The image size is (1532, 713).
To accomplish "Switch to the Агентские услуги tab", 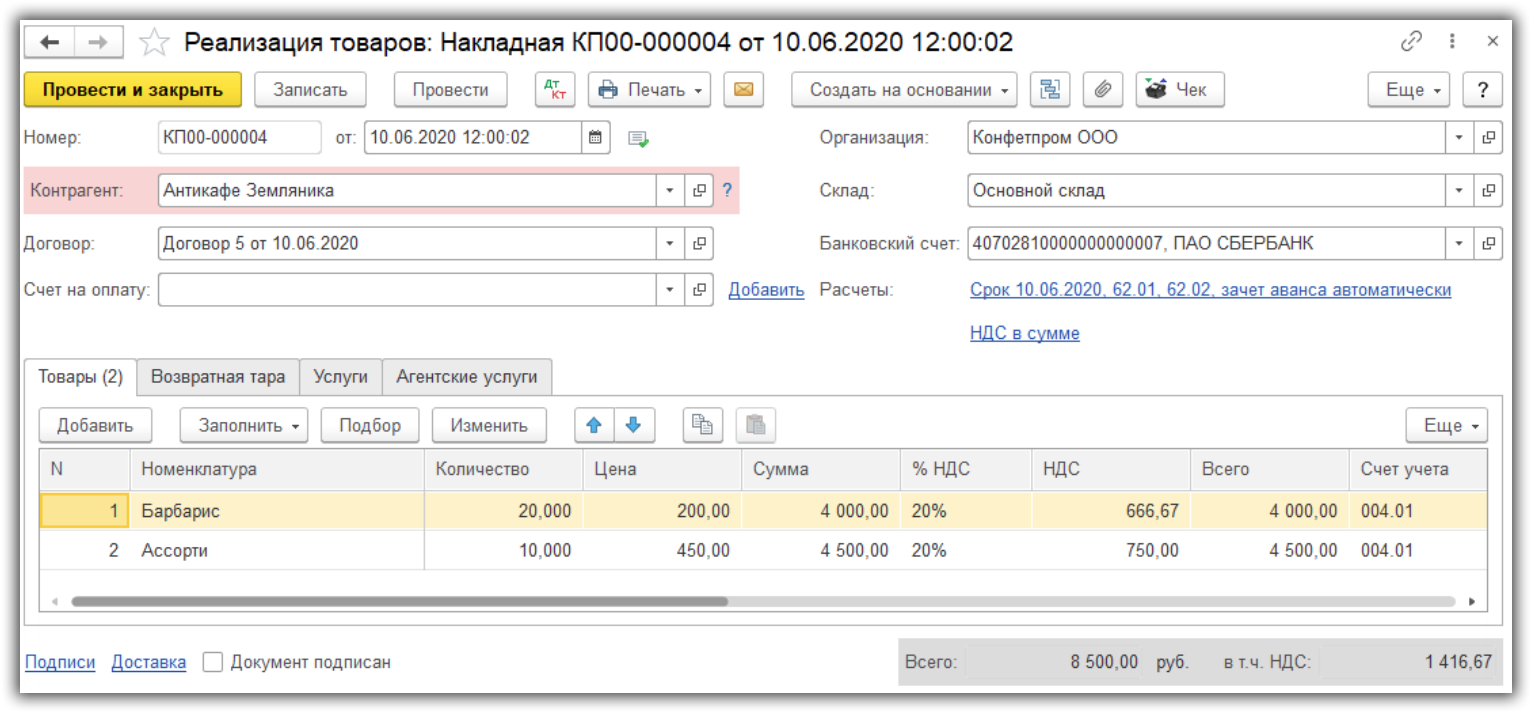I will pos(466,377).
